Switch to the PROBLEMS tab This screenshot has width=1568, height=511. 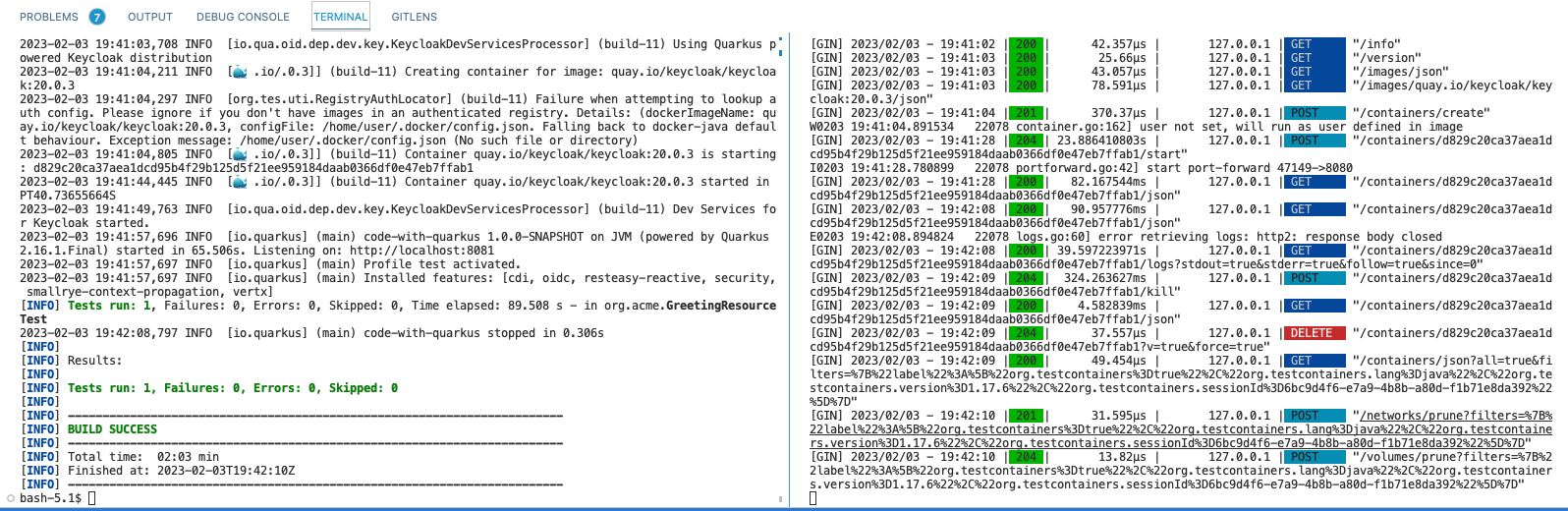49,17
